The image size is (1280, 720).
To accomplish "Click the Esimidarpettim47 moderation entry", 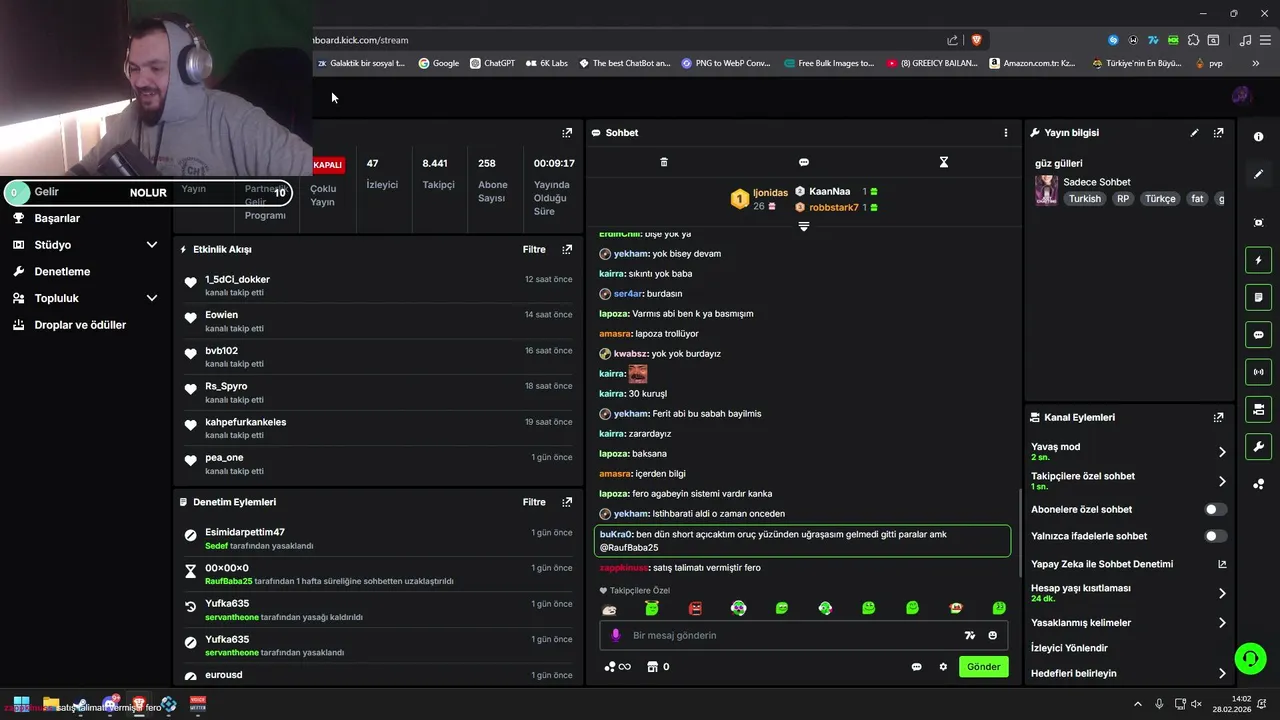I will click(x=378, y=539).
